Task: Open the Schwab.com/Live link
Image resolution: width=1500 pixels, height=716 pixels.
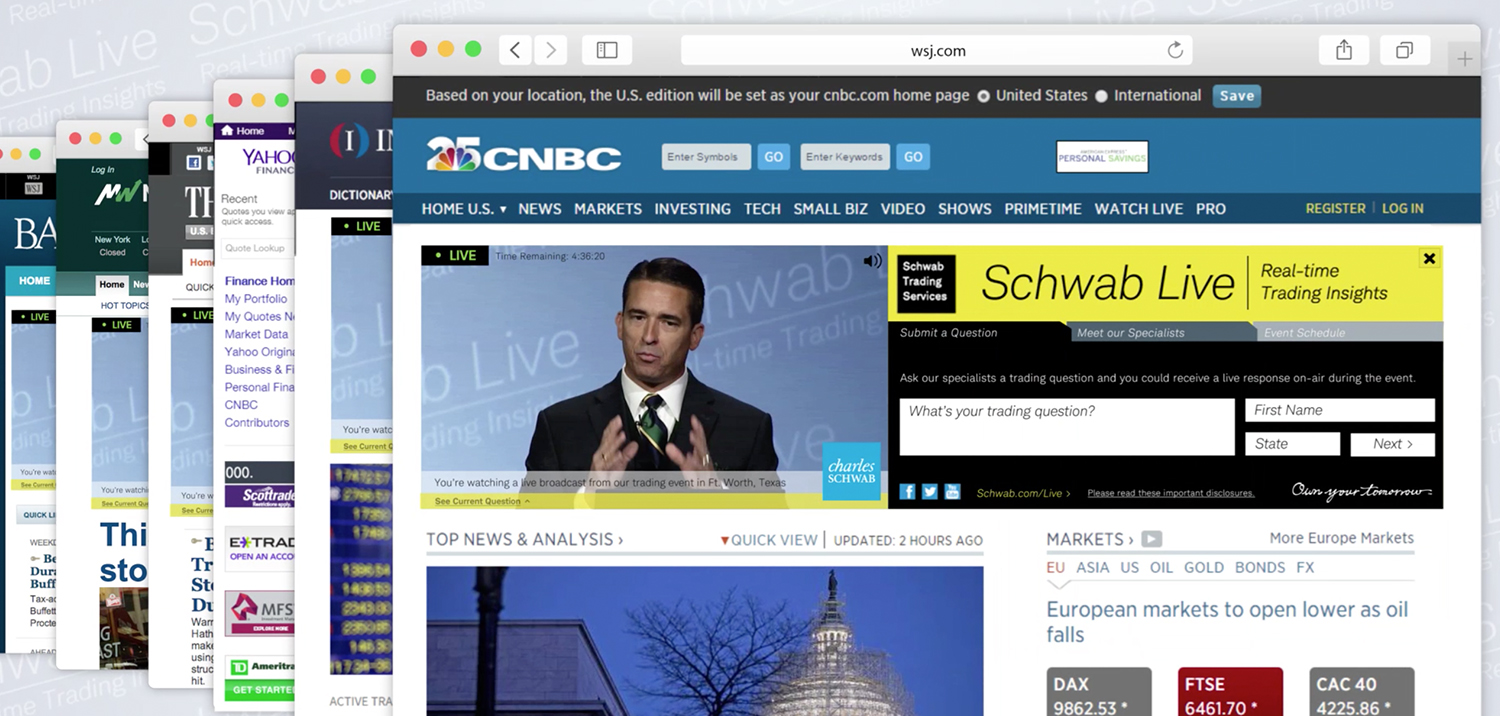Action: (x=1022, y=493)
